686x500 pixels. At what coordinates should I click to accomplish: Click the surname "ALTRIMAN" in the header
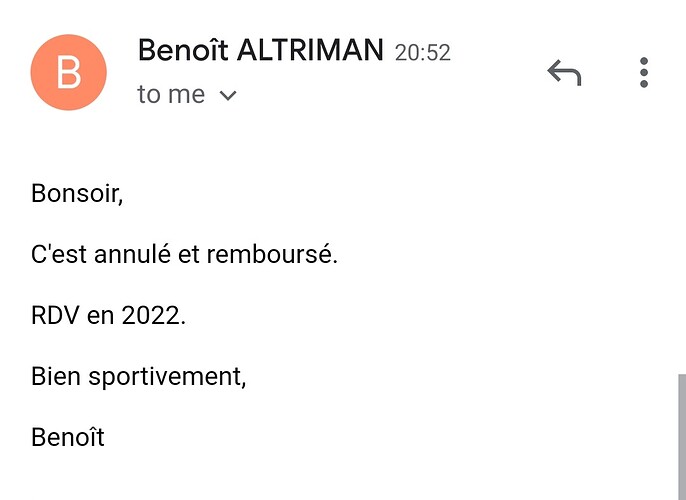coord(309,50)
